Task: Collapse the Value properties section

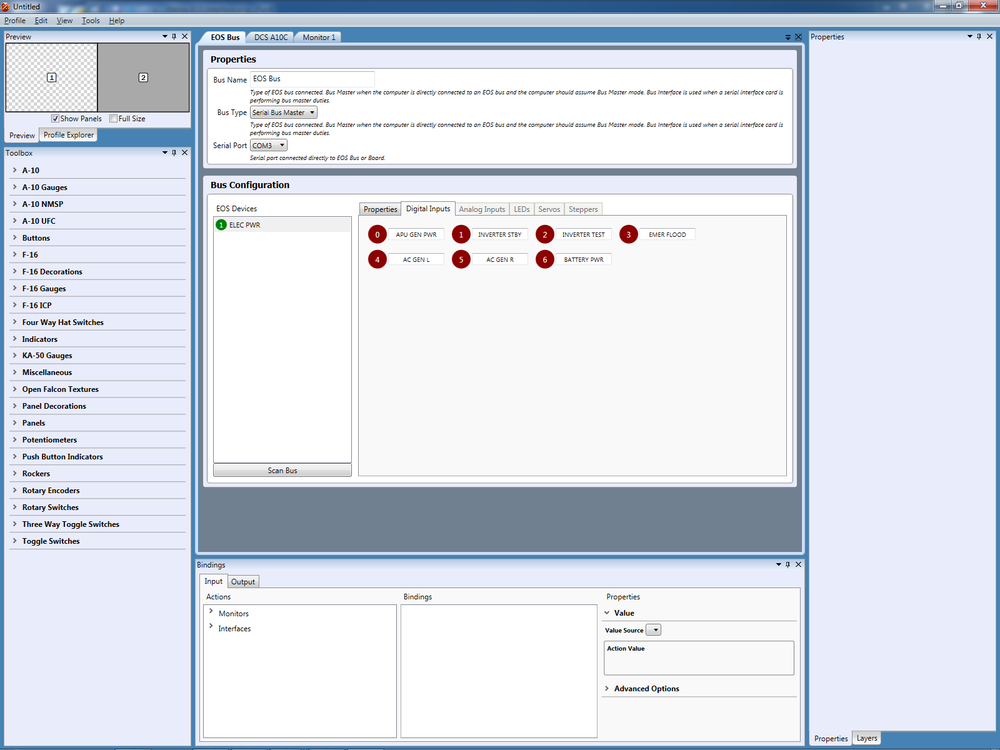Action: click(607, 613)
